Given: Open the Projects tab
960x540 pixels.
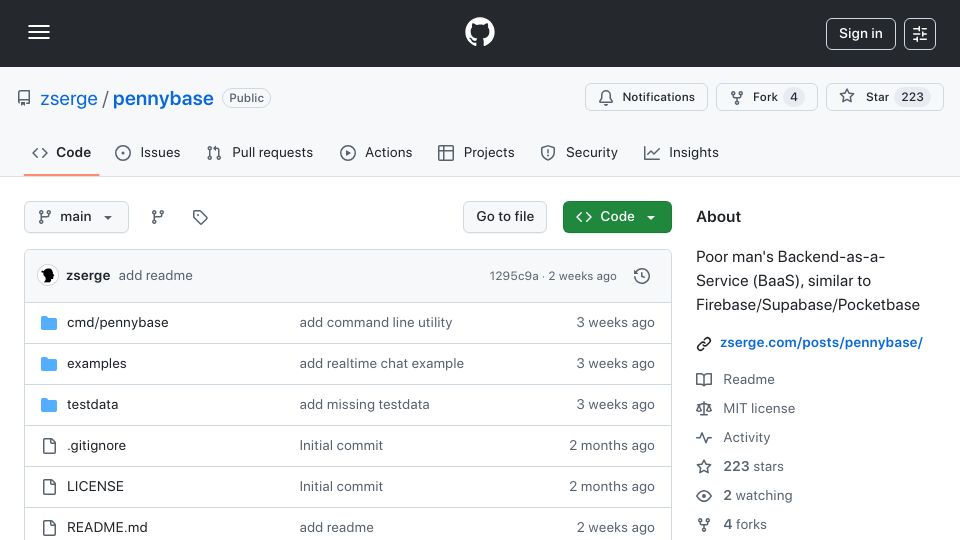Looking at the screenshot, I should coord(476,152).
